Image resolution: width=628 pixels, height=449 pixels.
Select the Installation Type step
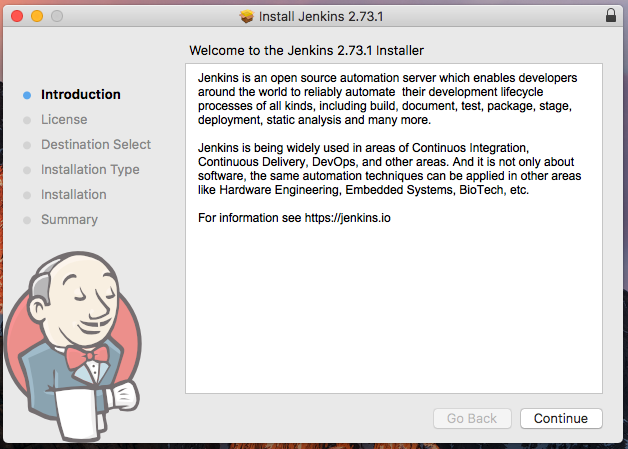tap(90, 169)
